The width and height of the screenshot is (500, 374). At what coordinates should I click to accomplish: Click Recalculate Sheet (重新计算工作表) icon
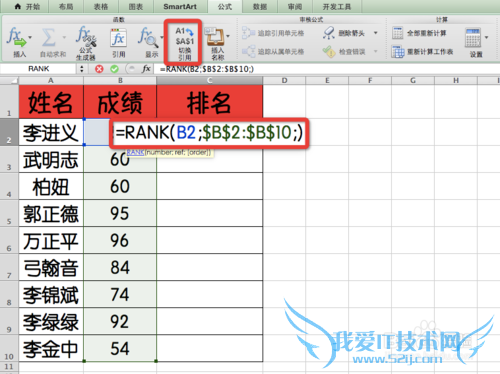(398, 52)
